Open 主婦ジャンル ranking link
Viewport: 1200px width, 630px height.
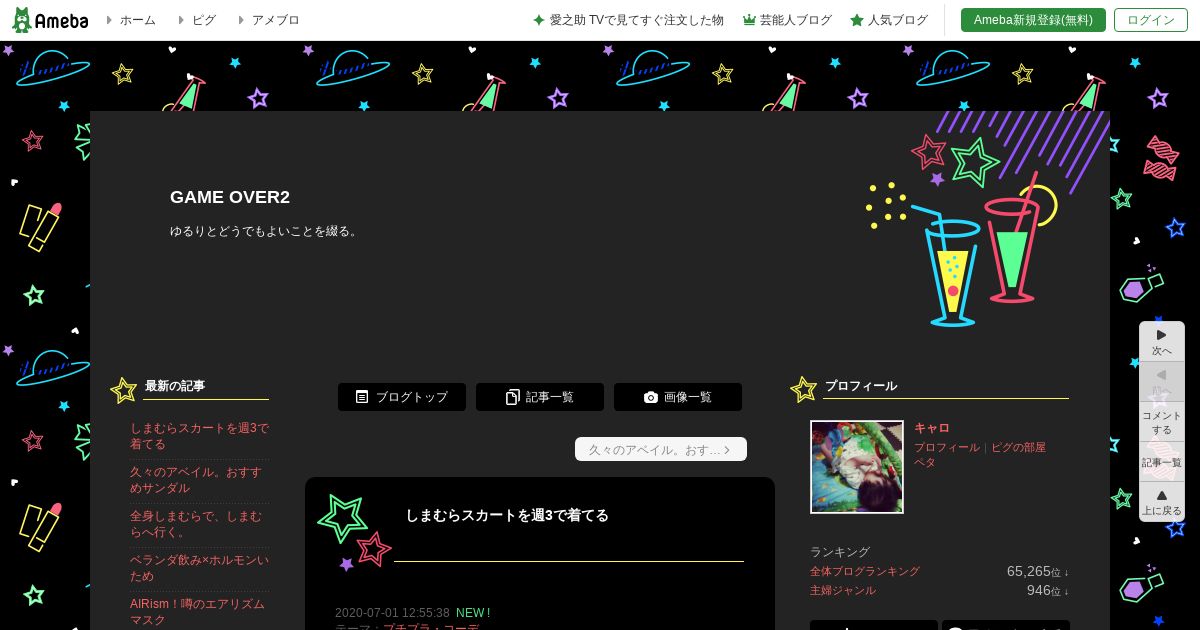tap(843, 590)
